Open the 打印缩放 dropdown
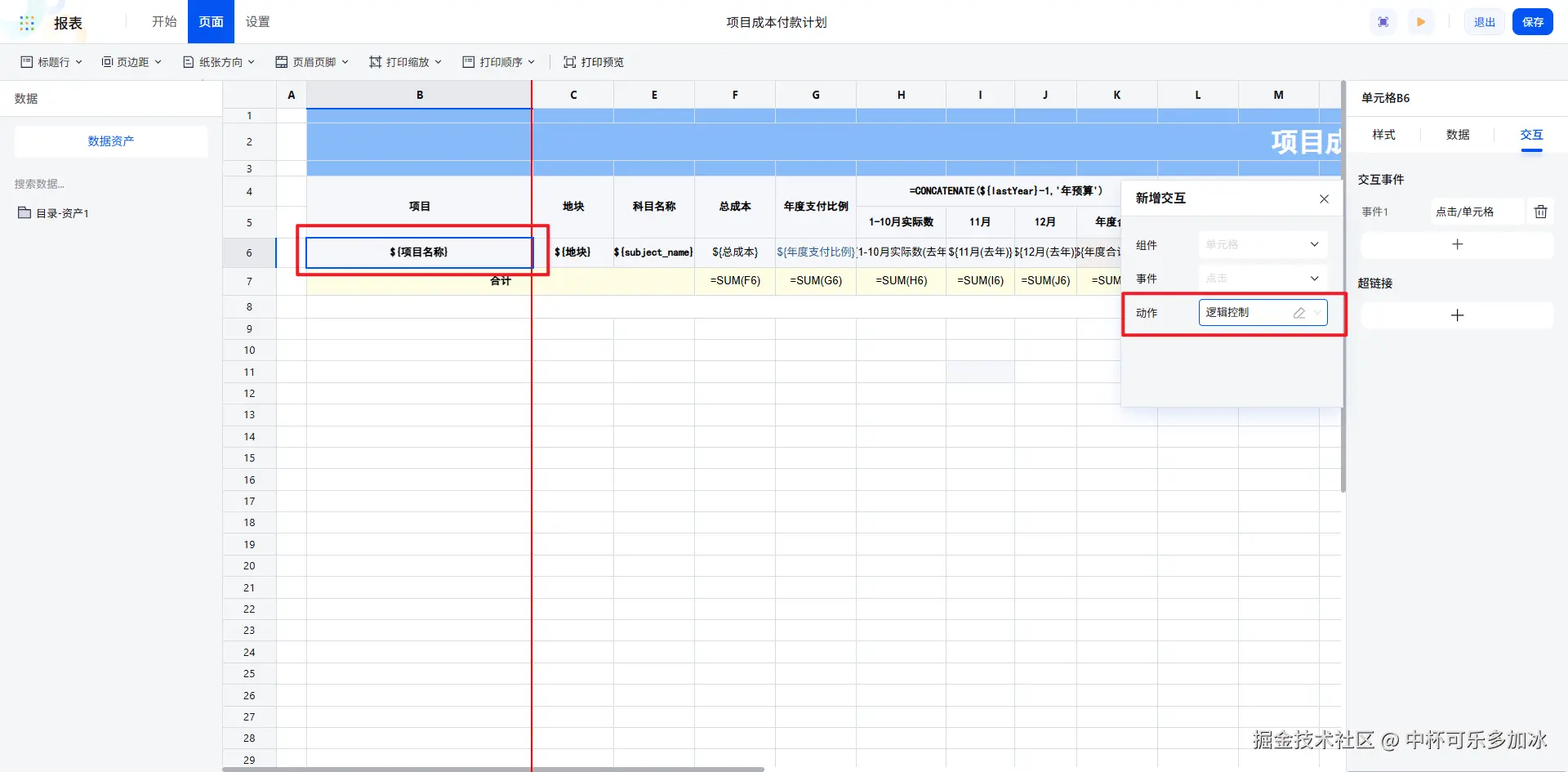The image size is (1568, 772). click(405, 62)
